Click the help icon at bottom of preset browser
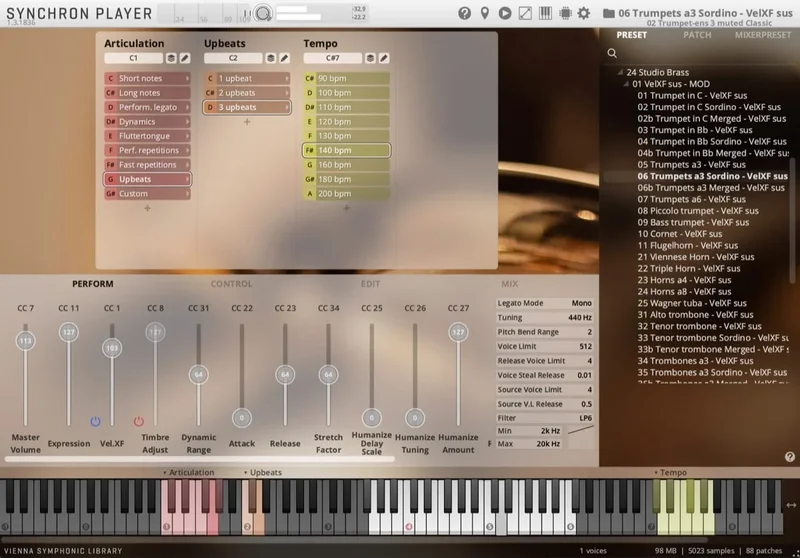This screenshot has width=800, height=558. [x=790, y=457]
